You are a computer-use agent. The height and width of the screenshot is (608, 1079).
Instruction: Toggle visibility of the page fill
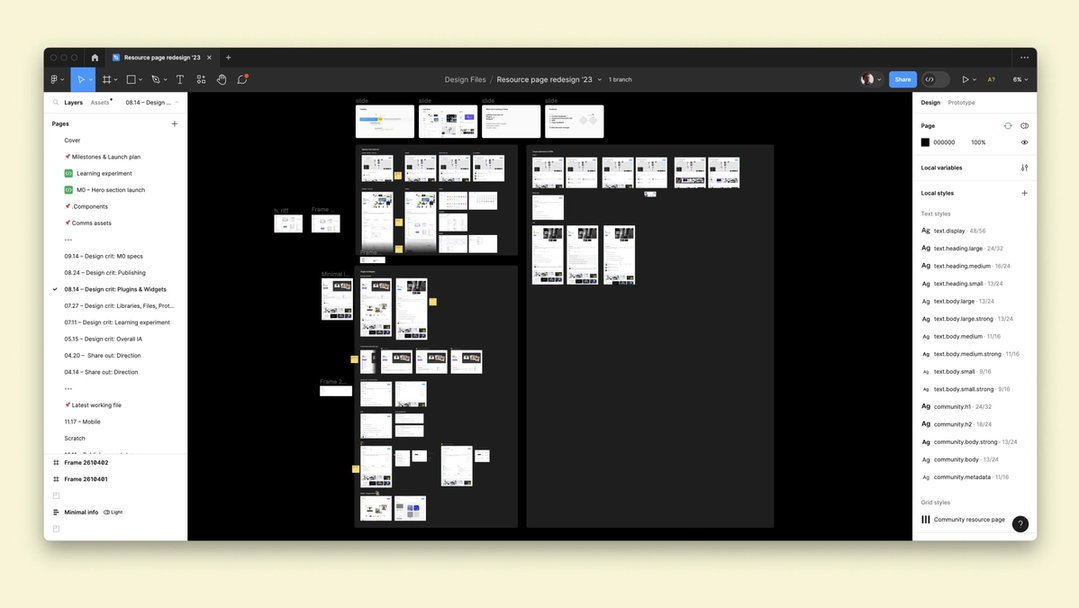click(1024, 142)
